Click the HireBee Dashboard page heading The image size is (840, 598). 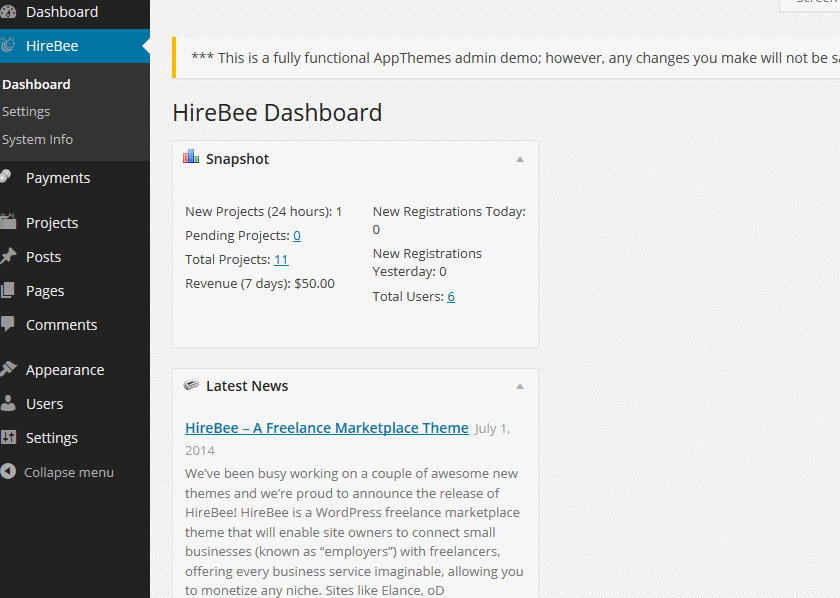coord(277,113)
